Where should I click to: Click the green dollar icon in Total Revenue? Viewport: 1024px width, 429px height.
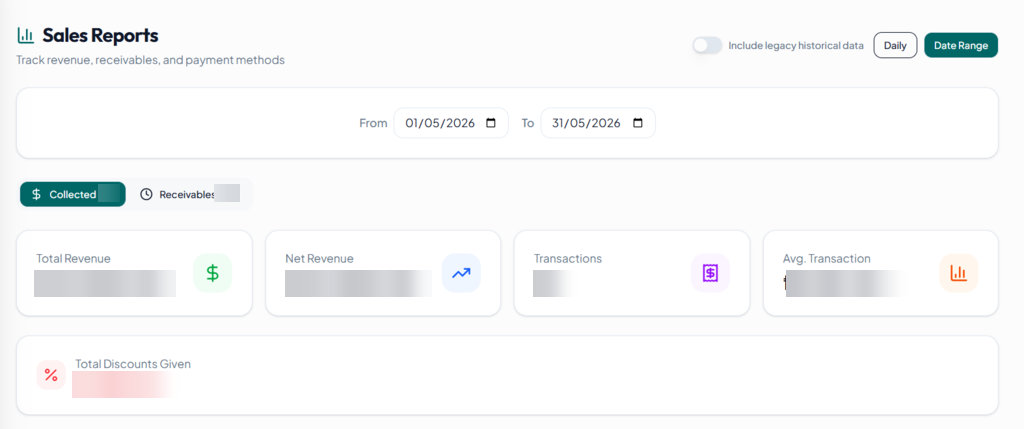click(212, 273)
